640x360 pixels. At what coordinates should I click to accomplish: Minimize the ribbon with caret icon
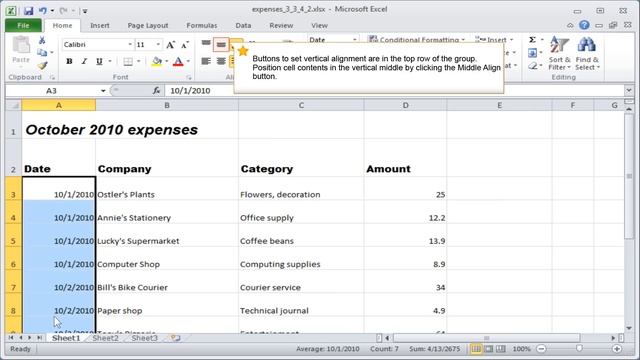[570, 25]
